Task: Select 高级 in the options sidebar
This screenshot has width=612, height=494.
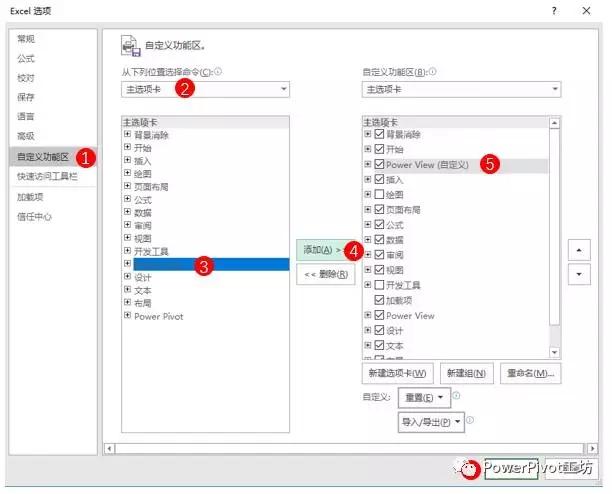Action: (26, 136)
